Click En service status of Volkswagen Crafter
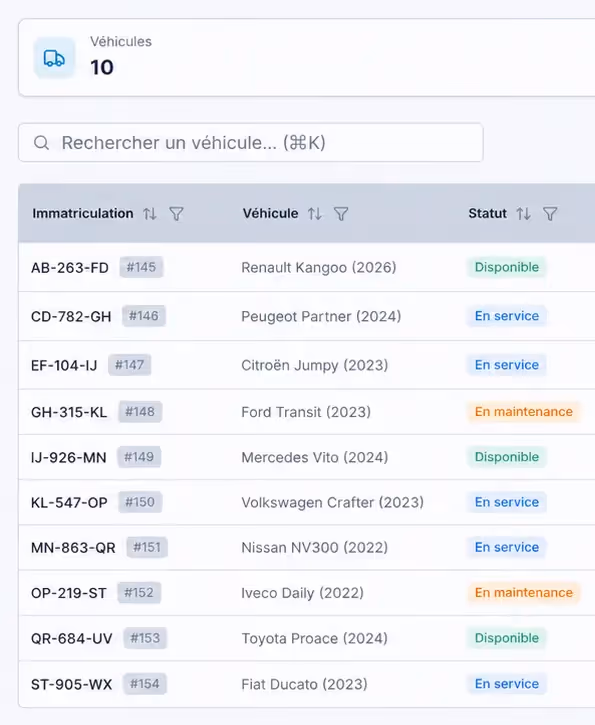The width and height of the screenshot is (595, 725). coord(507,503)
